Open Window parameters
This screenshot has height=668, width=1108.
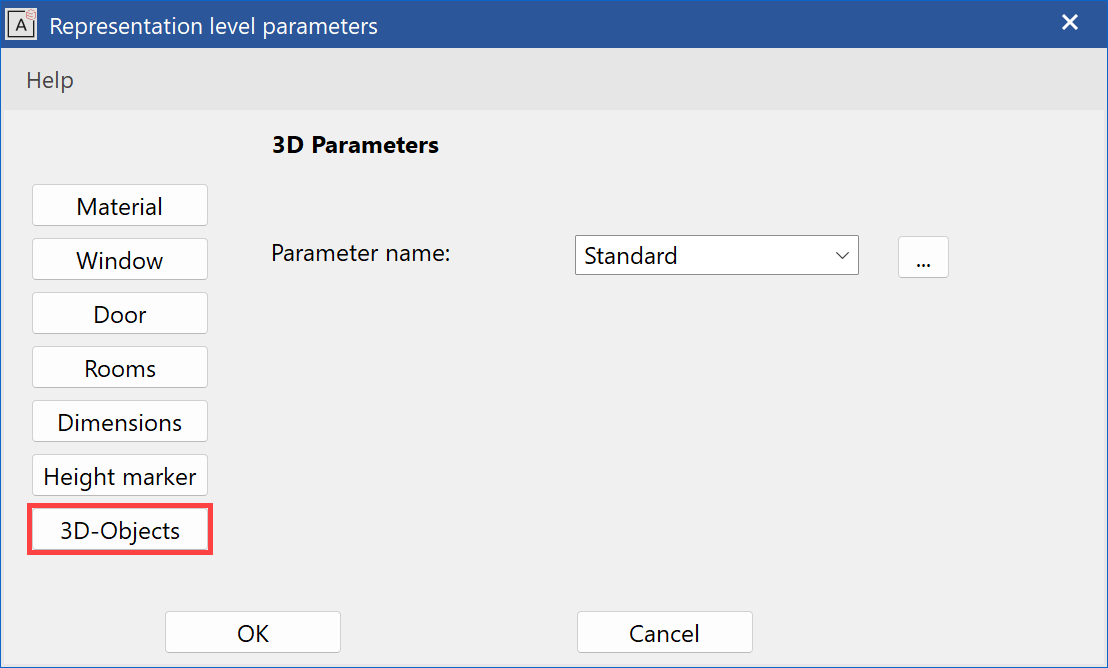pyautogui.click(x=119, y=259)
